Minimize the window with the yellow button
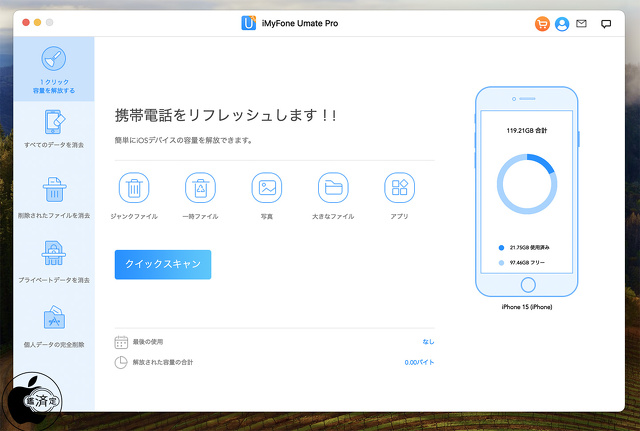 [38, 22]
